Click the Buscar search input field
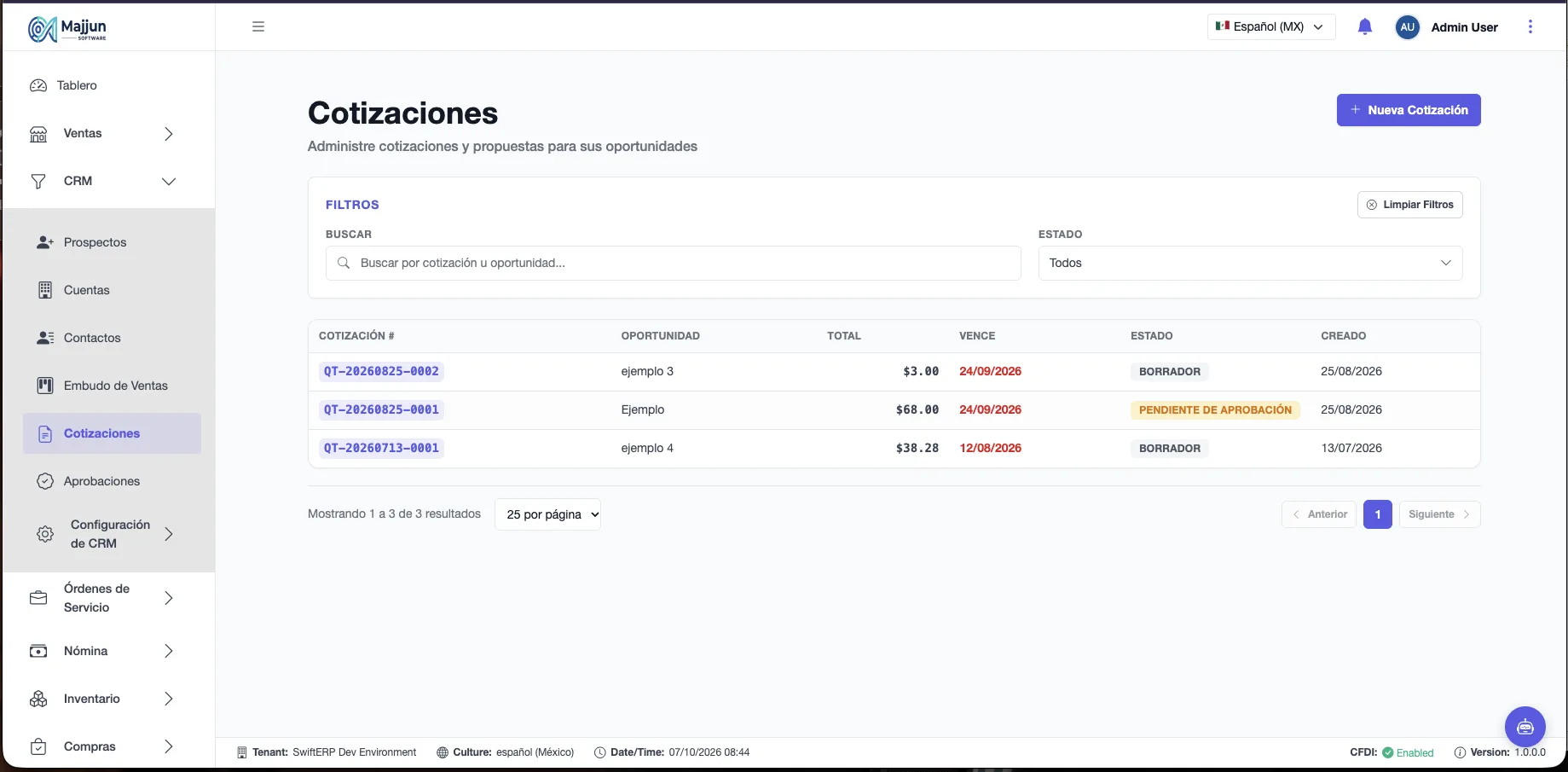1568x772 pixels. point(673,263)
